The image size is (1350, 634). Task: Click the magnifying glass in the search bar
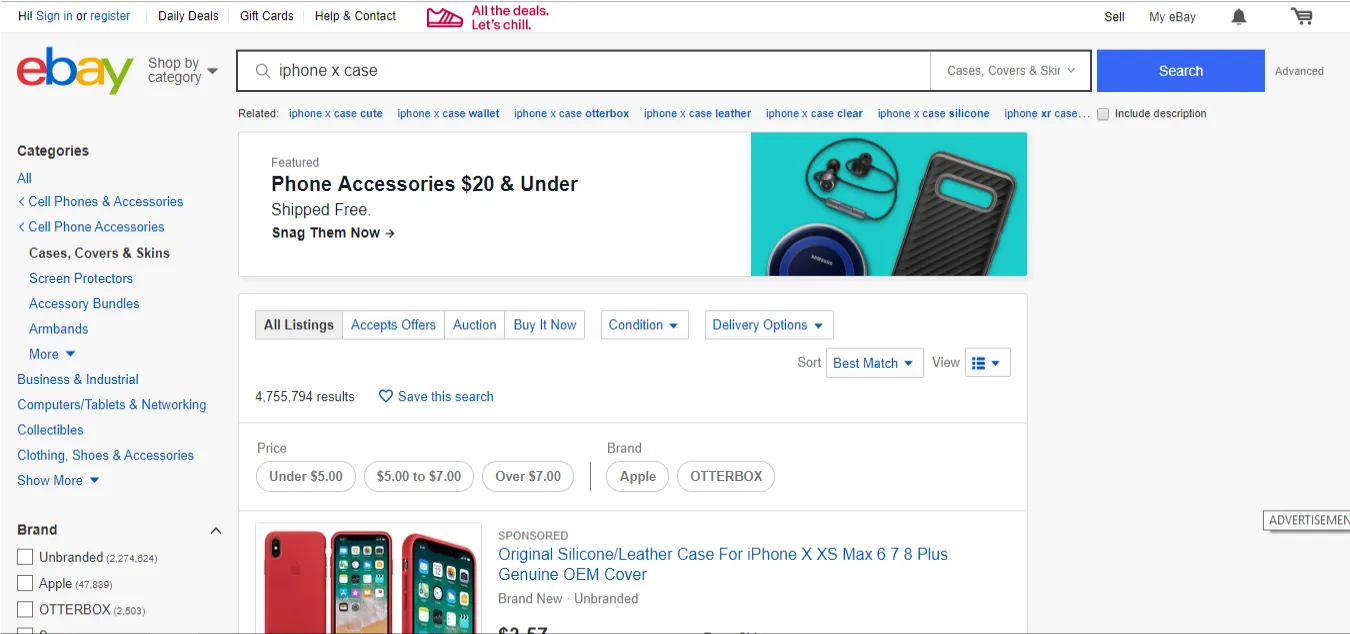click(x=261, y=70)
